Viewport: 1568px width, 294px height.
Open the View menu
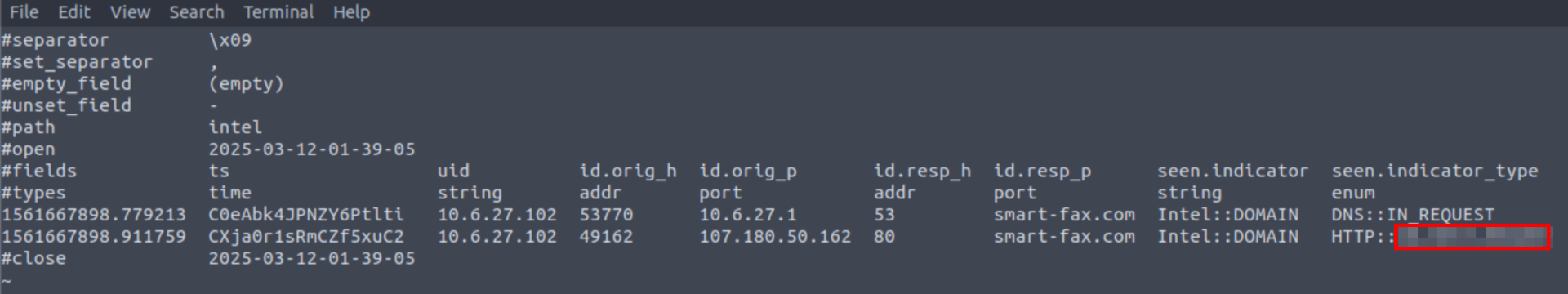(131, 12)
